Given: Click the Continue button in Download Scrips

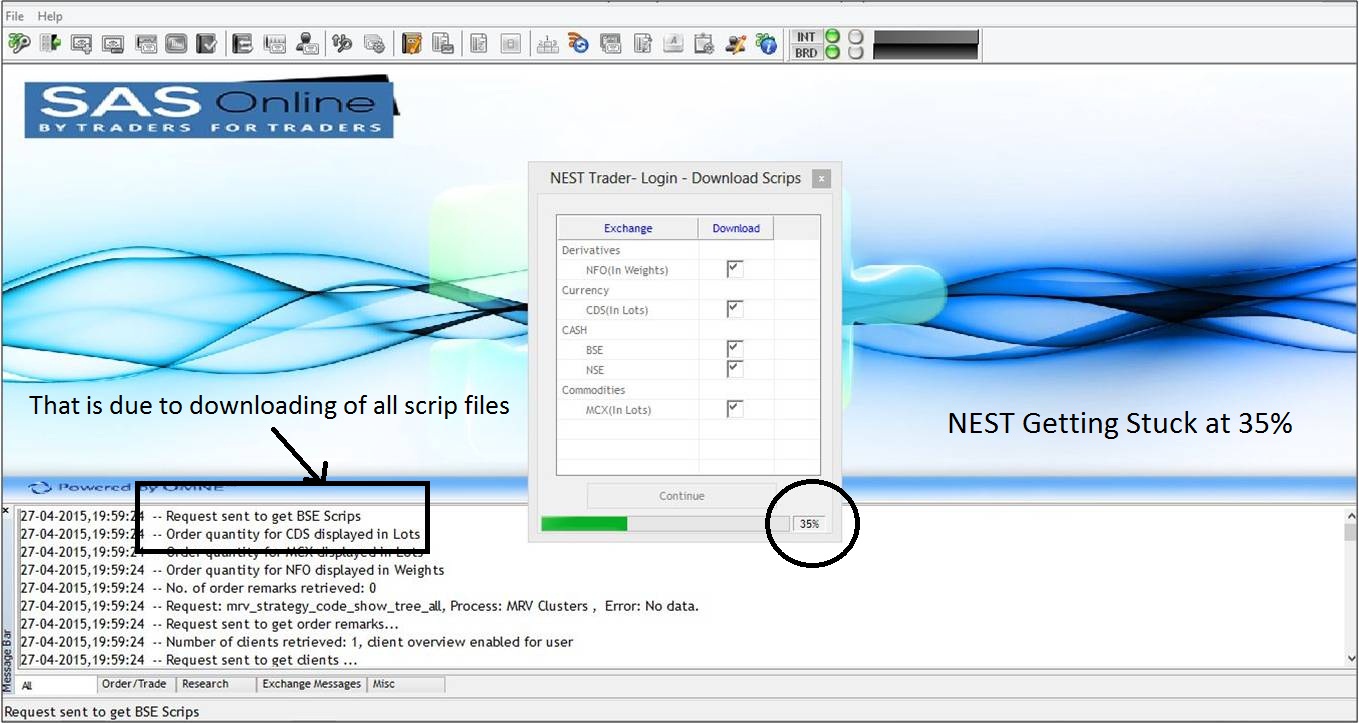Looking at the screenshot, I should [681, 496].
